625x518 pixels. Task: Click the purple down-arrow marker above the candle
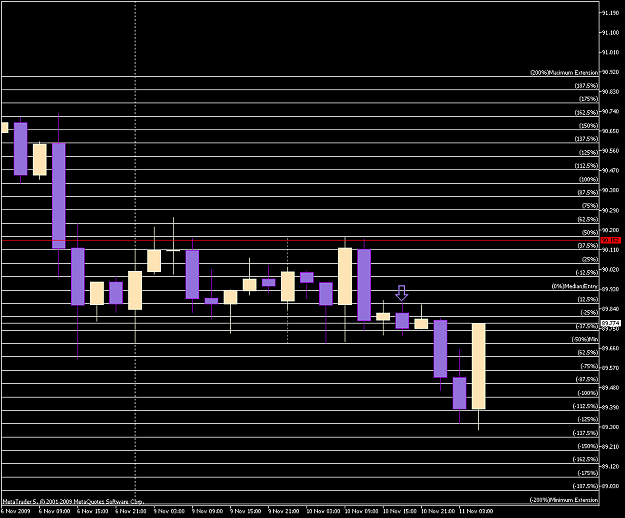(401, 292)
